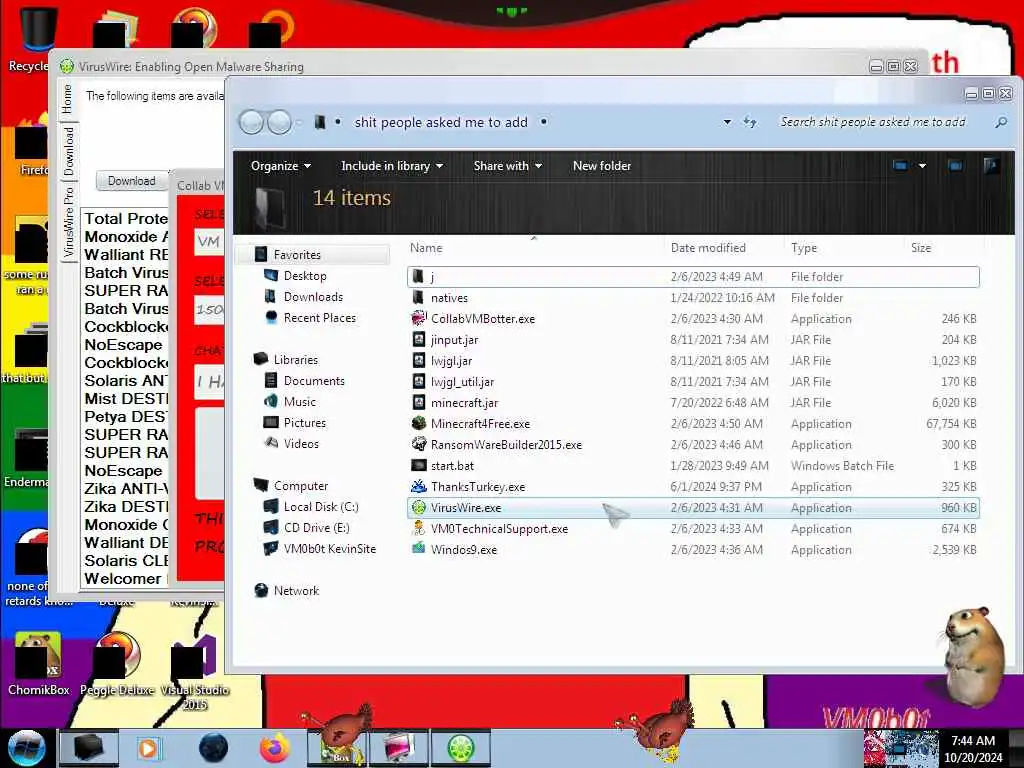Select Desktop in the Favorites list

click(x=305, y=276)
